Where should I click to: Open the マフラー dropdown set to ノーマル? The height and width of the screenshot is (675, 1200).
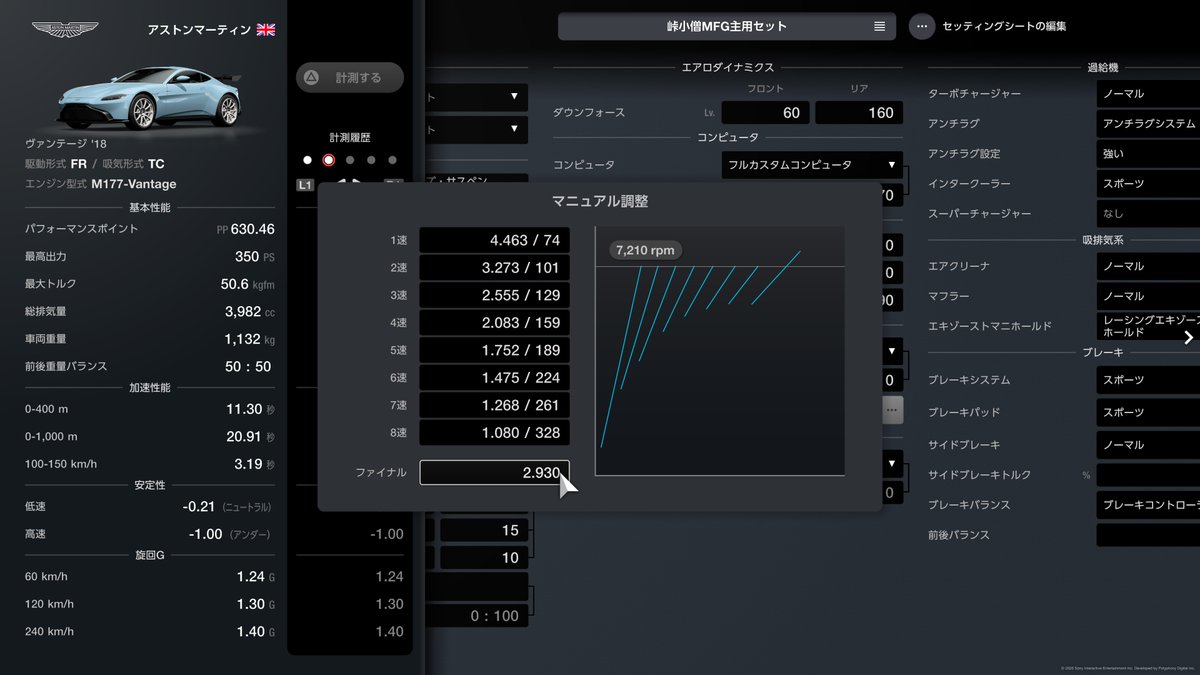click(1147, 296)
